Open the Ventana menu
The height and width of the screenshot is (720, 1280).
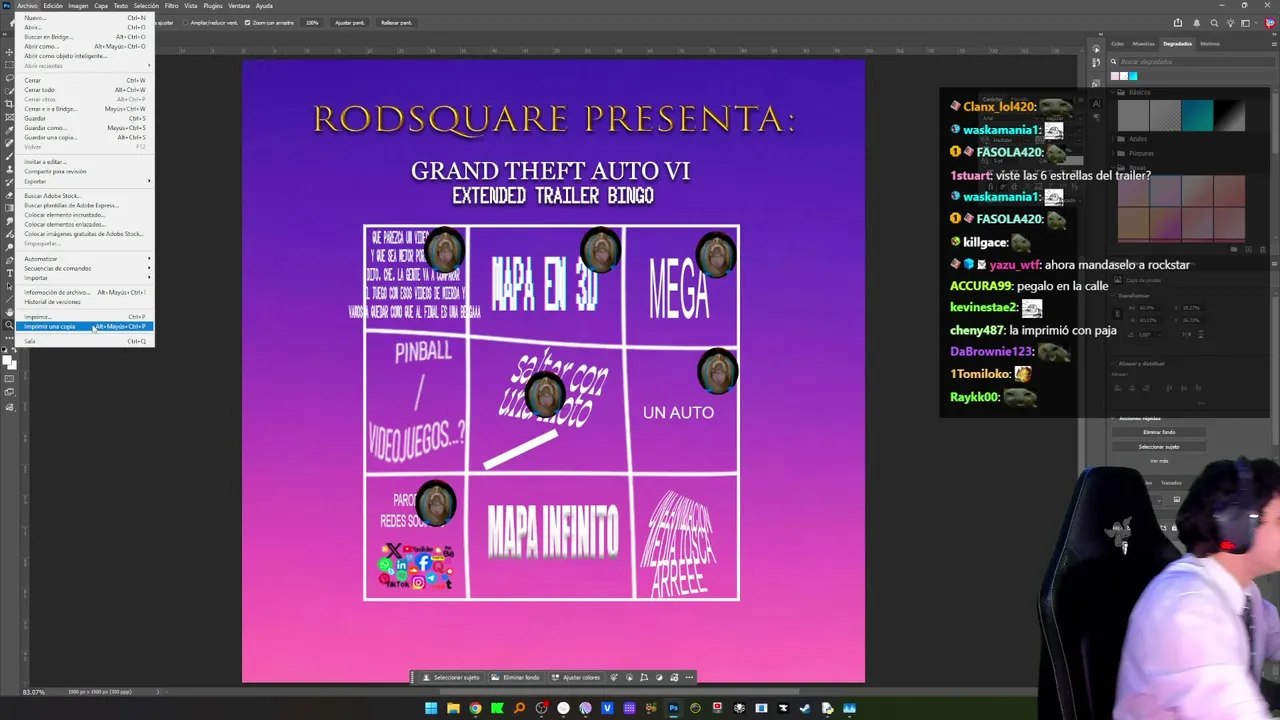(x=239, y=6)
